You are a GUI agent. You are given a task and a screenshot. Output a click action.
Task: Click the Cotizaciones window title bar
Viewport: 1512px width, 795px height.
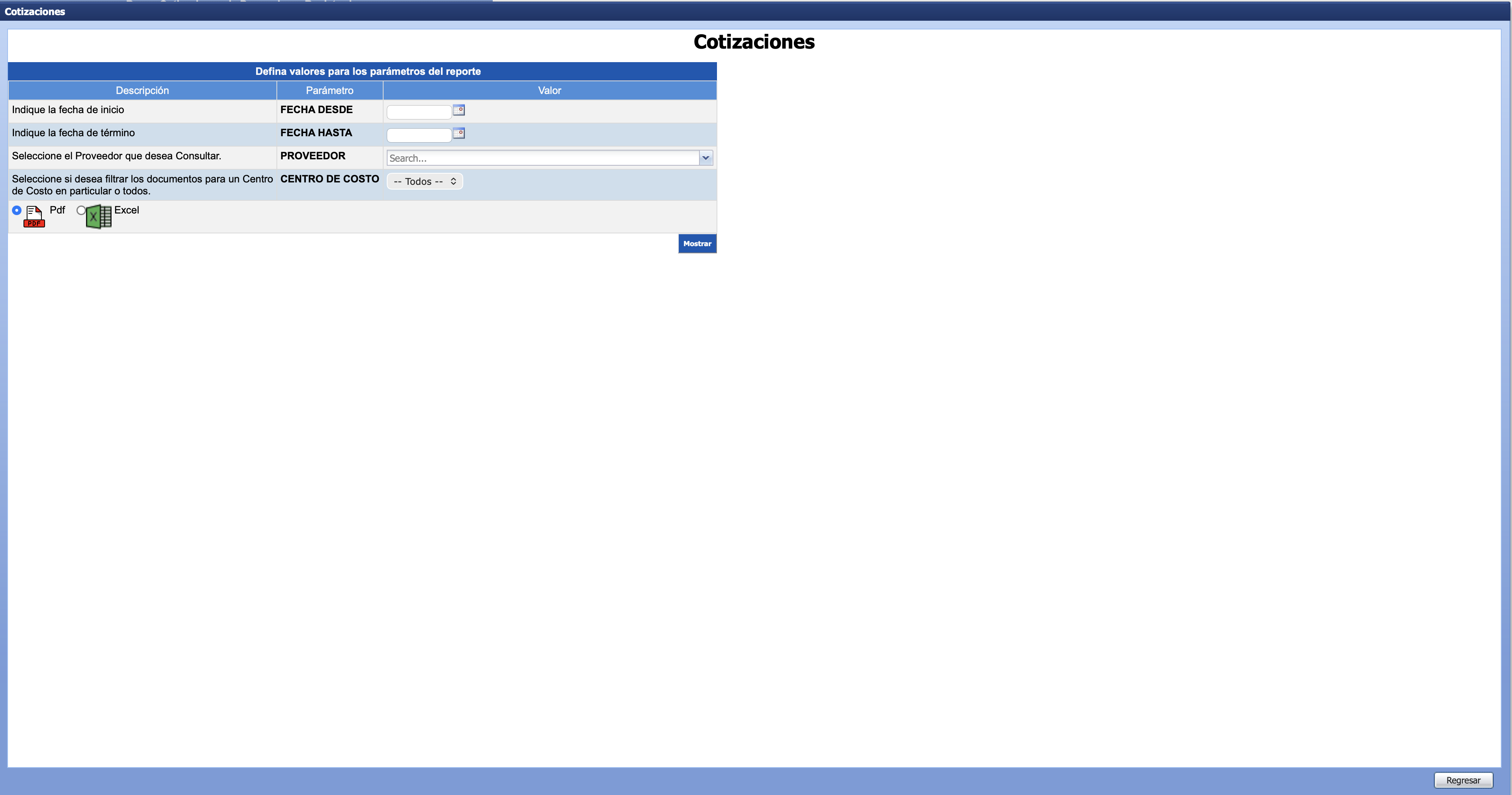click(35, 12)
